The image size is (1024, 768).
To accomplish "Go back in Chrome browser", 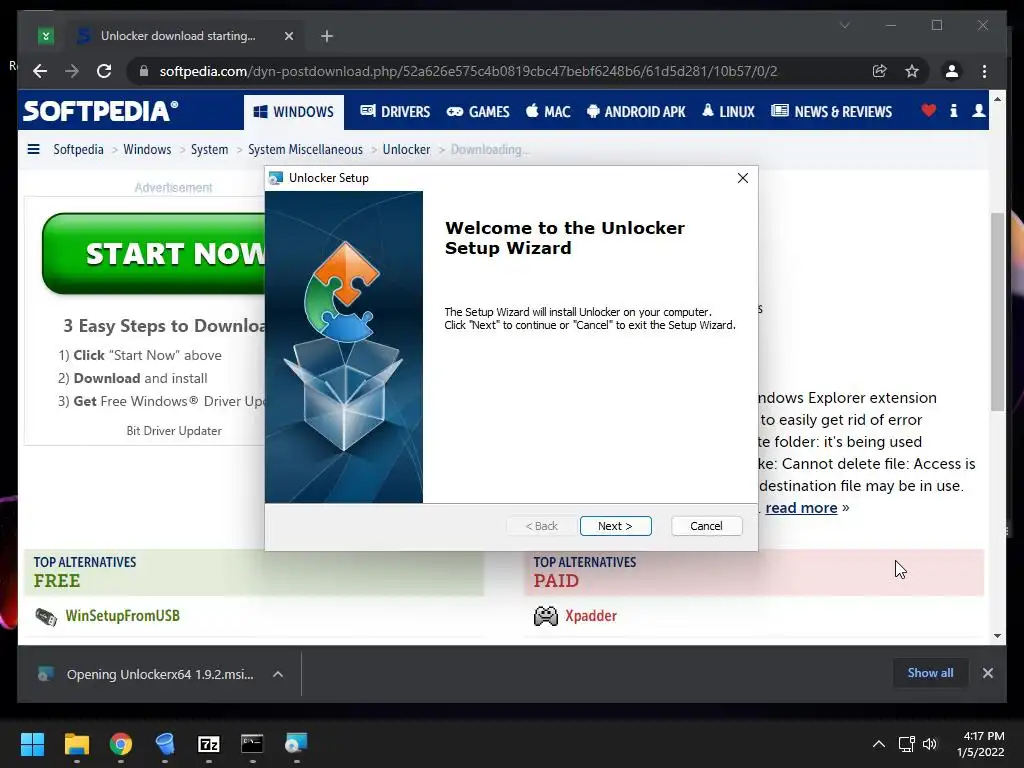I will pos(40,71).
